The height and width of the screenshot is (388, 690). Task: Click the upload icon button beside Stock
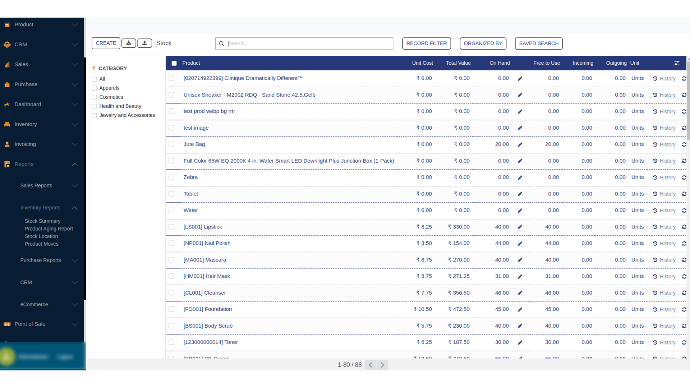click(144, 43)
